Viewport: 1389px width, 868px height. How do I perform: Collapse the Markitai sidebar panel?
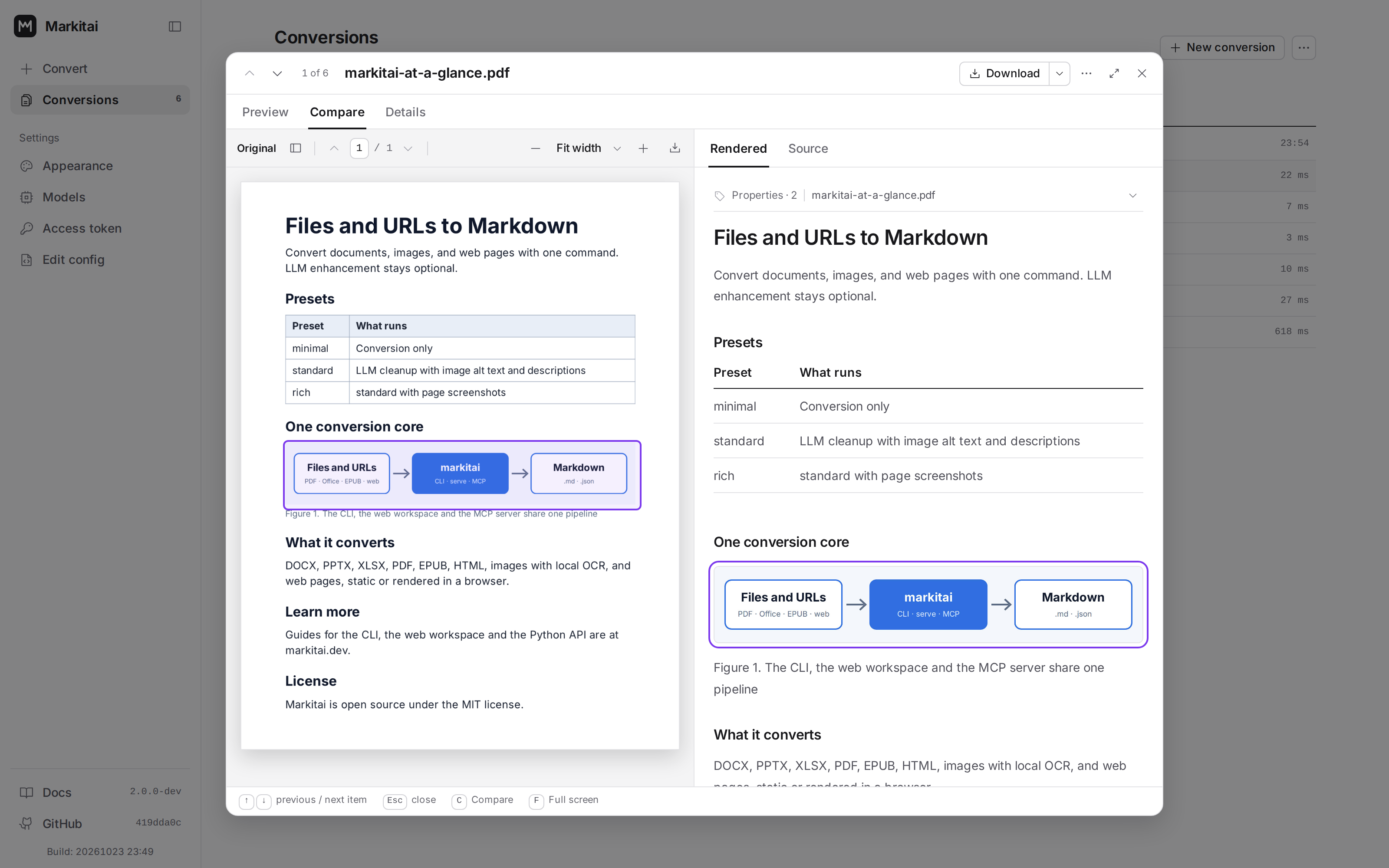pyautogui.click(x=175, y=26)
